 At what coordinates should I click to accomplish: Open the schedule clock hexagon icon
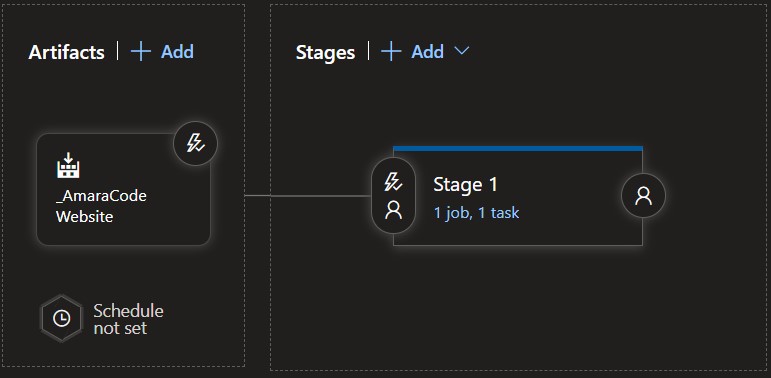point(61,319)
